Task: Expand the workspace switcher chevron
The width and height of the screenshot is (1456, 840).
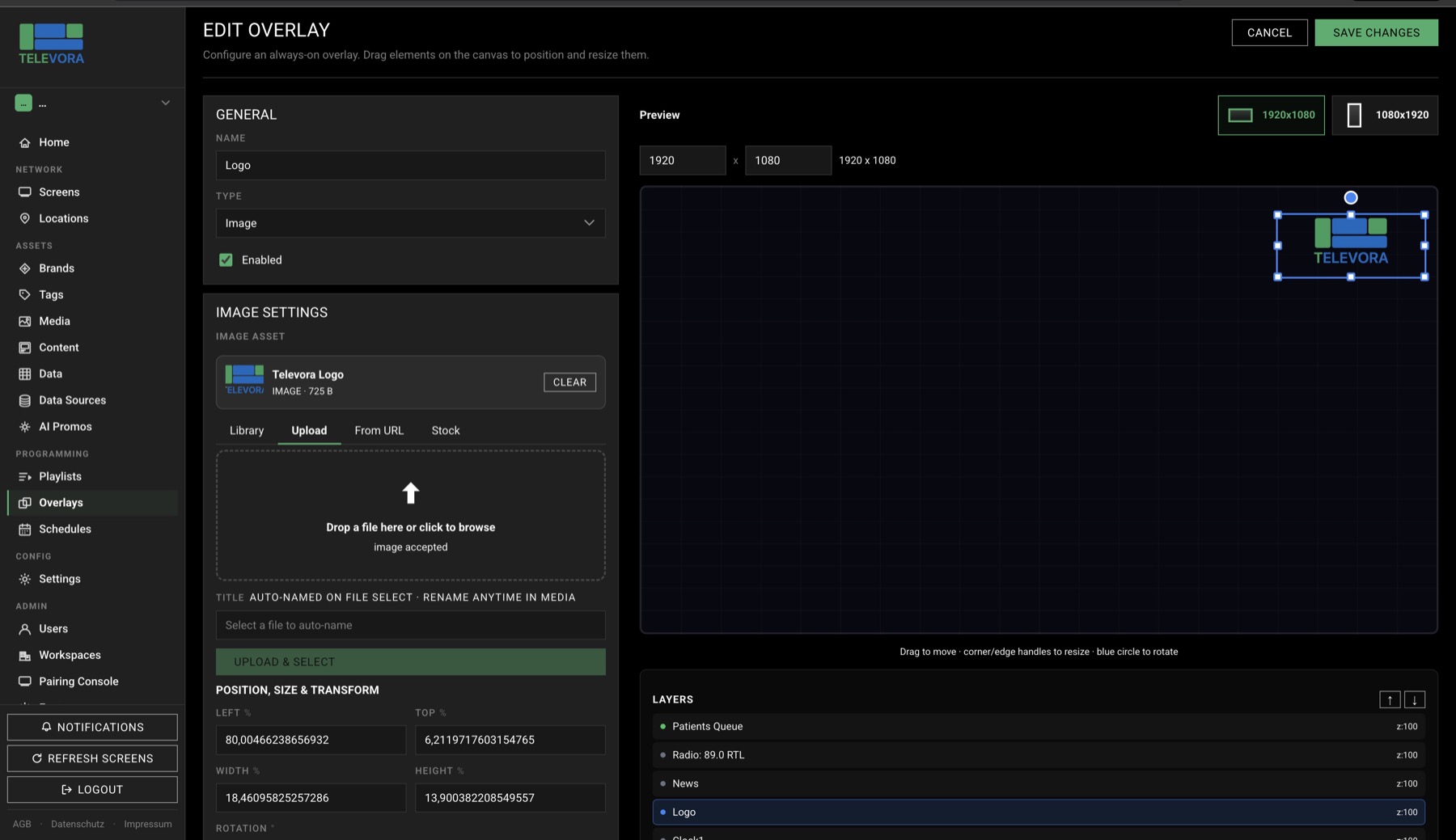Action: coord(165,103)
